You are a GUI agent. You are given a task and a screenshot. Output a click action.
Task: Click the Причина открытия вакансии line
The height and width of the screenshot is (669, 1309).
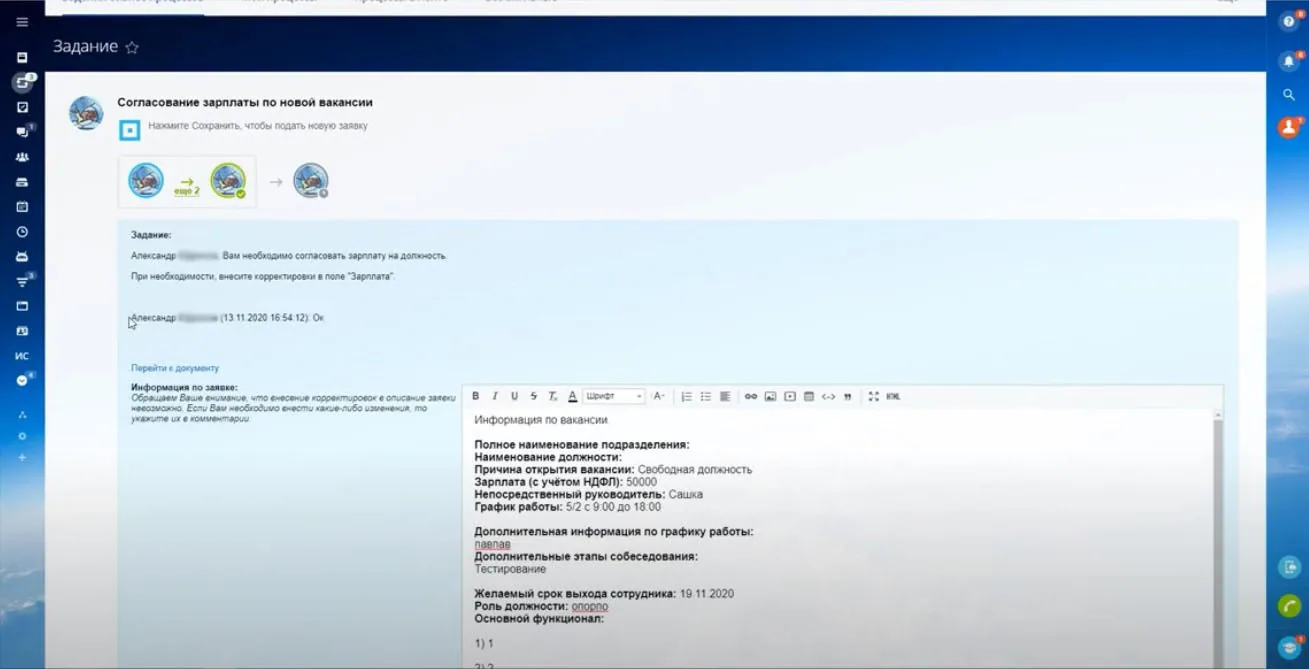point(613,469)
